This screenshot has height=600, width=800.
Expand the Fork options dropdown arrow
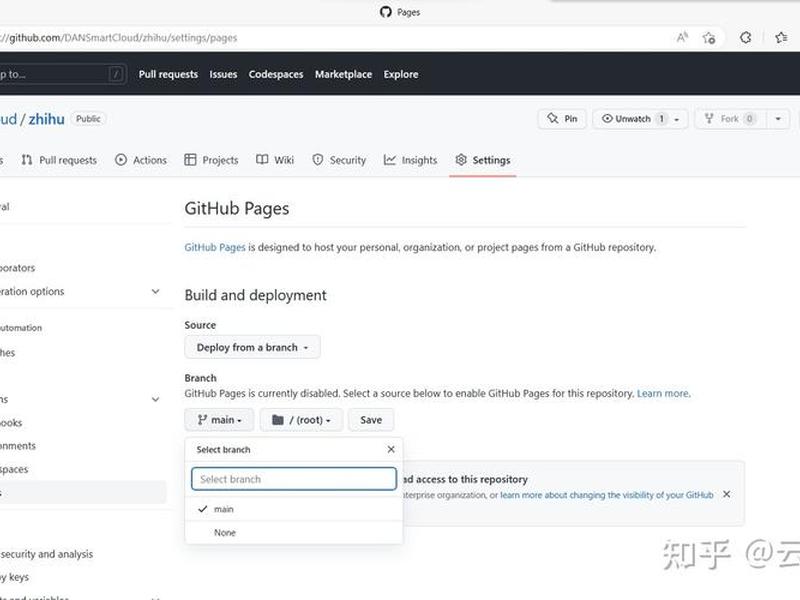[x=778, y=119]
